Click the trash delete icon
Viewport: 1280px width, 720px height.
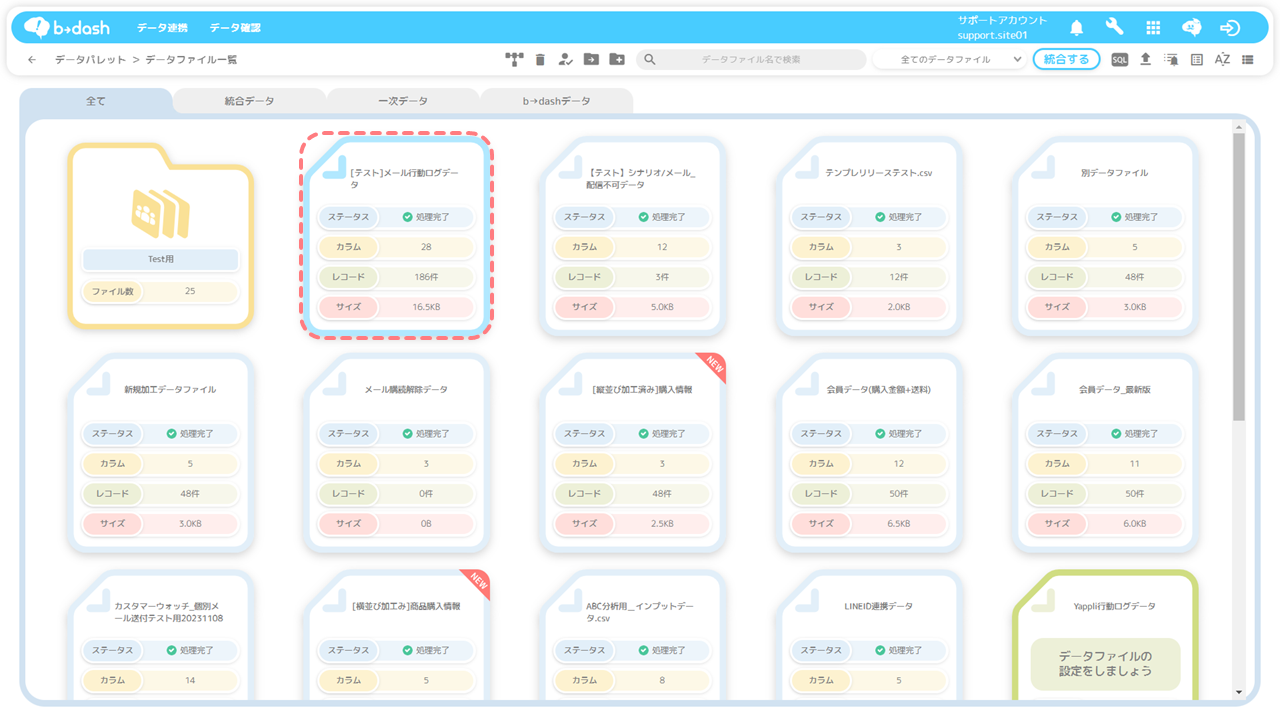[x=540, y=60]
